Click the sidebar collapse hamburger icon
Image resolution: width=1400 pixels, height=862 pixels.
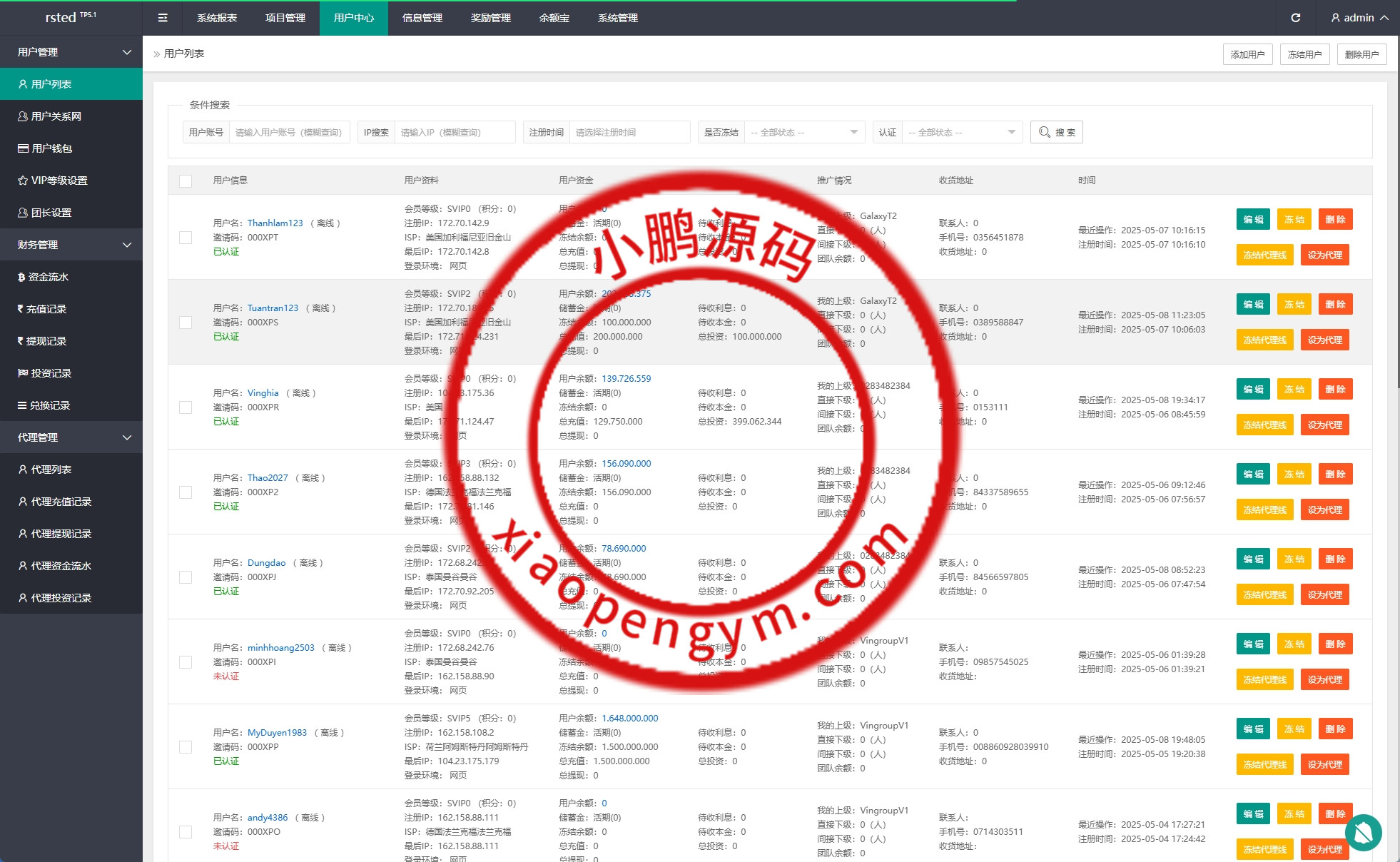point(163,18)
